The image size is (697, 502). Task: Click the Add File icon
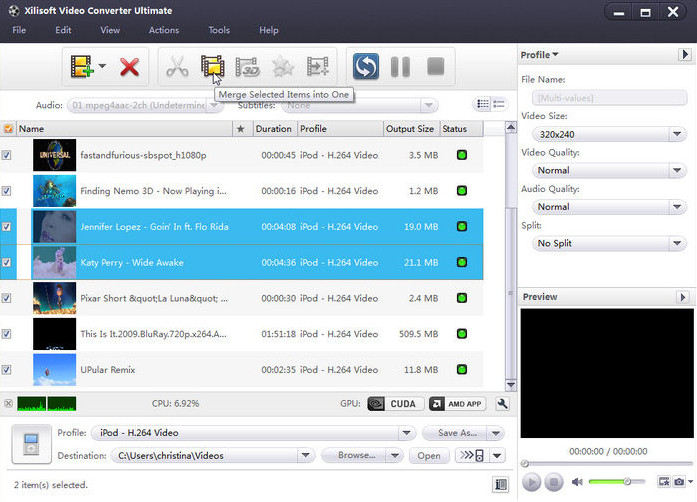82,67
